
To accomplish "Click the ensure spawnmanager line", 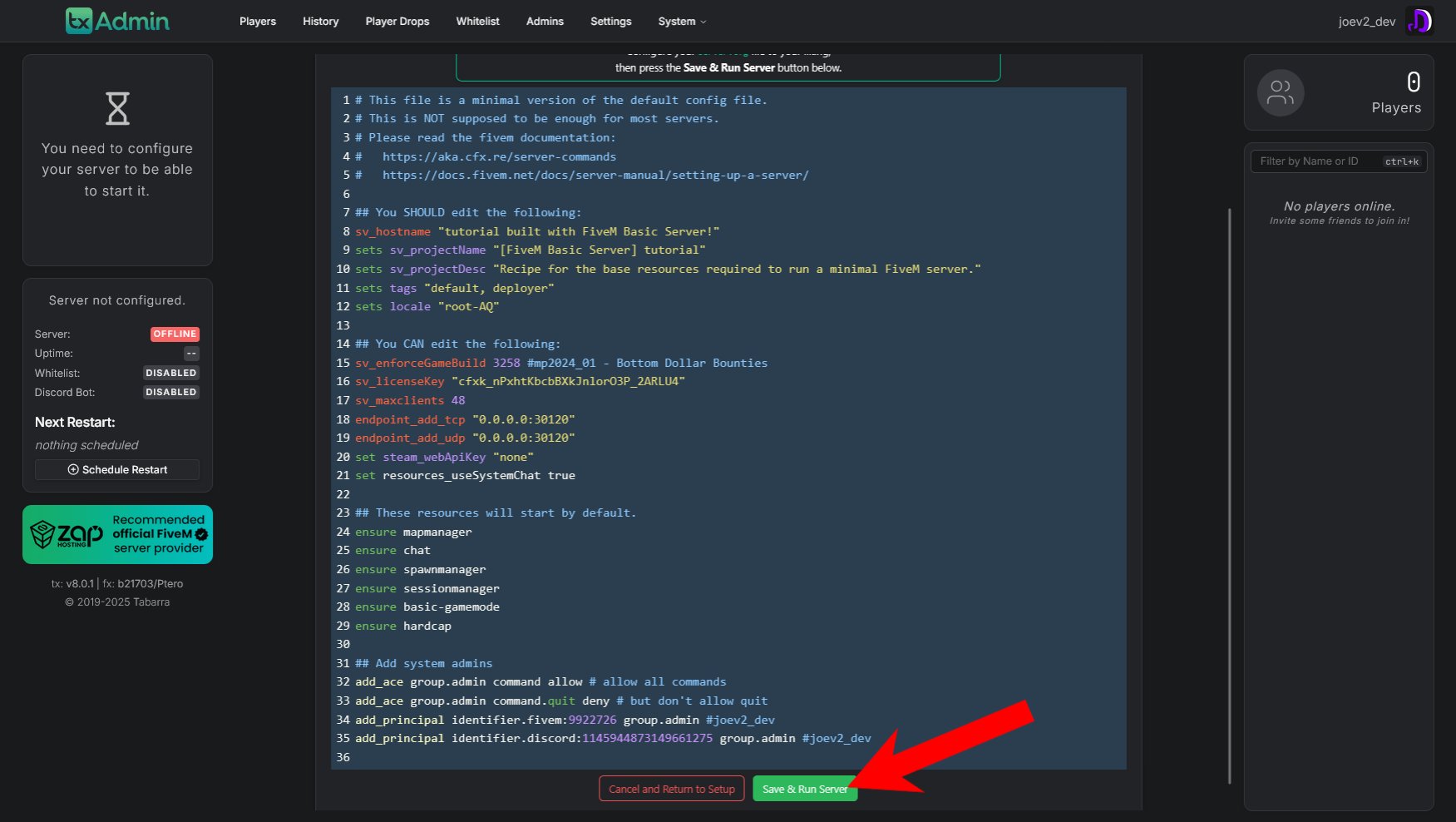I will point(420,569).
